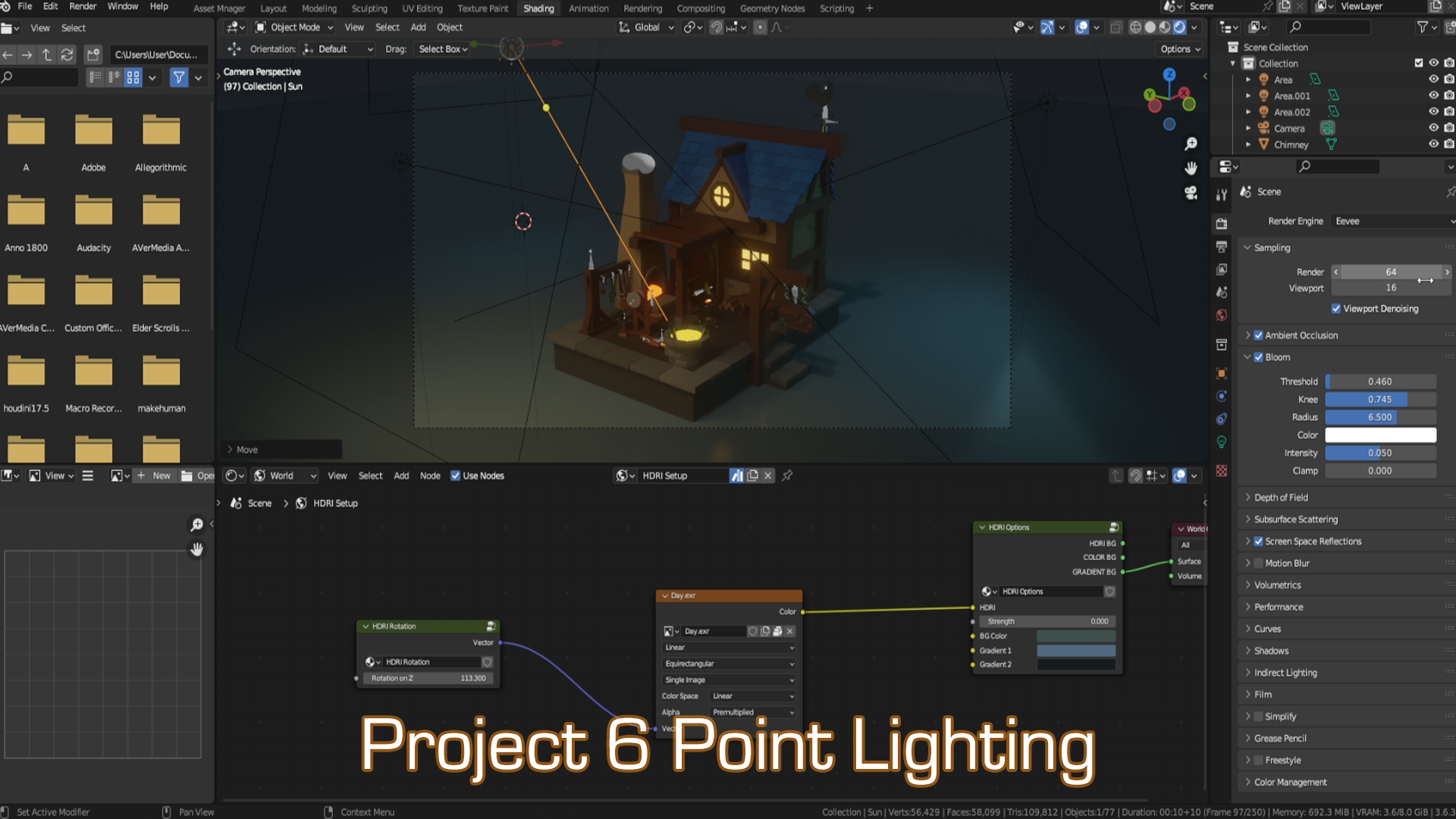Enable the file browser filter funnel icon

pos(179,77)
